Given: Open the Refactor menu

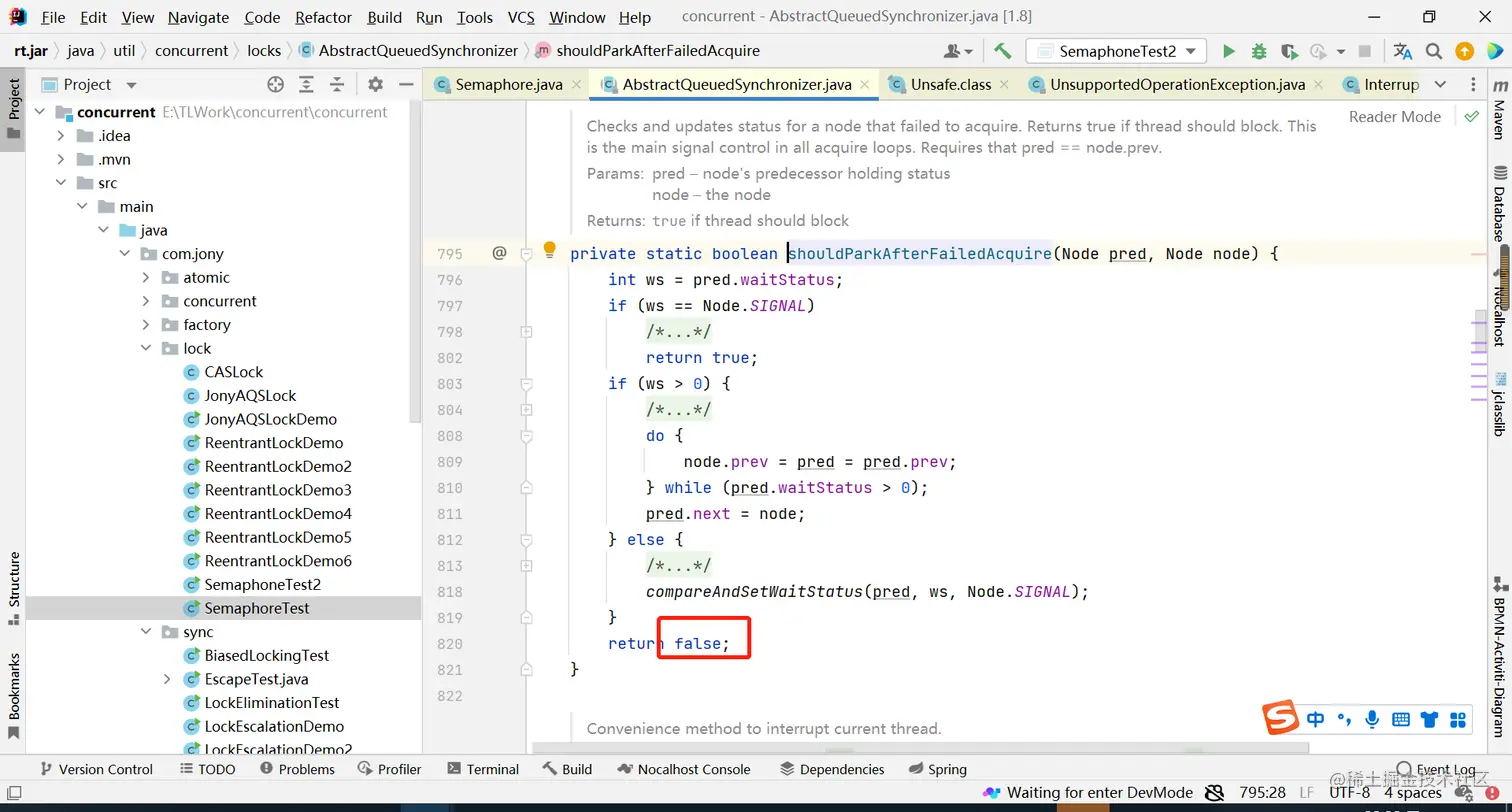Looking at the screenshot, I should [324, 18].
